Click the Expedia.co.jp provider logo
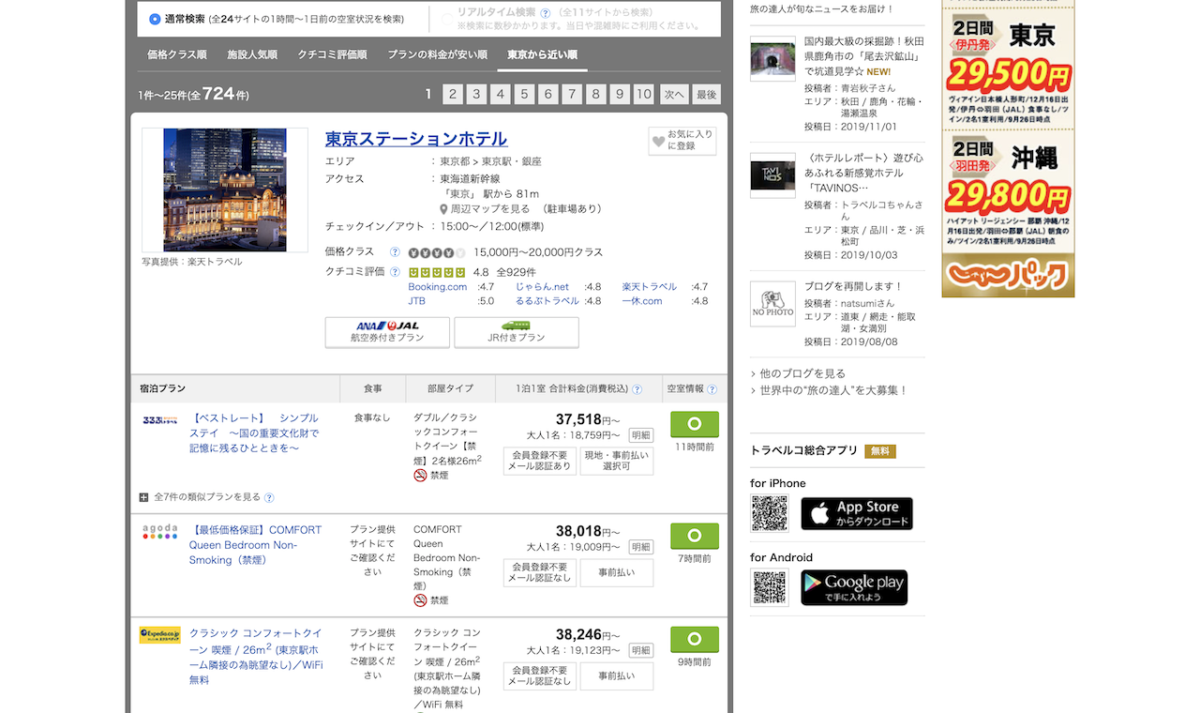Image resolution: width=1200 pixels, height=713 pixels. 160,634
